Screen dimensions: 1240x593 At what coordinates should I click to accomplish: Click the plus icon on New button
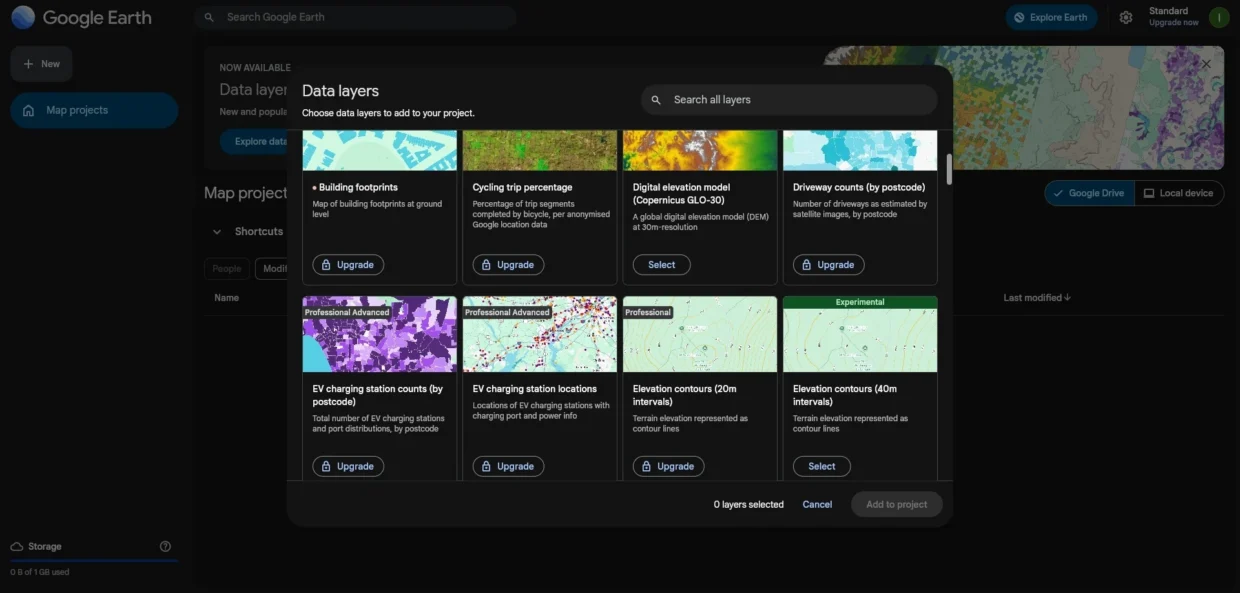28,64
